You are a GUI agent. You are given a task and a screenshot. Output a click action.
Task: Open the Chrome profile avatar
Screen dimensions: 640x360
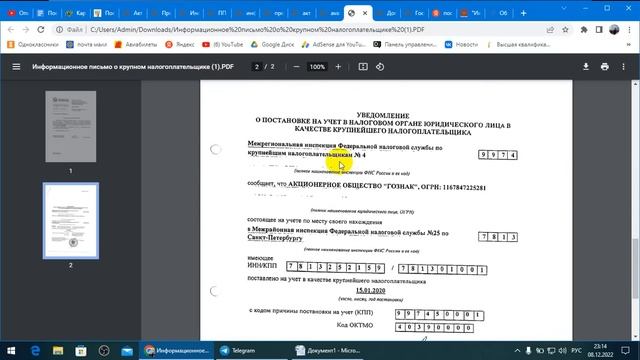(x=614, y=29)
